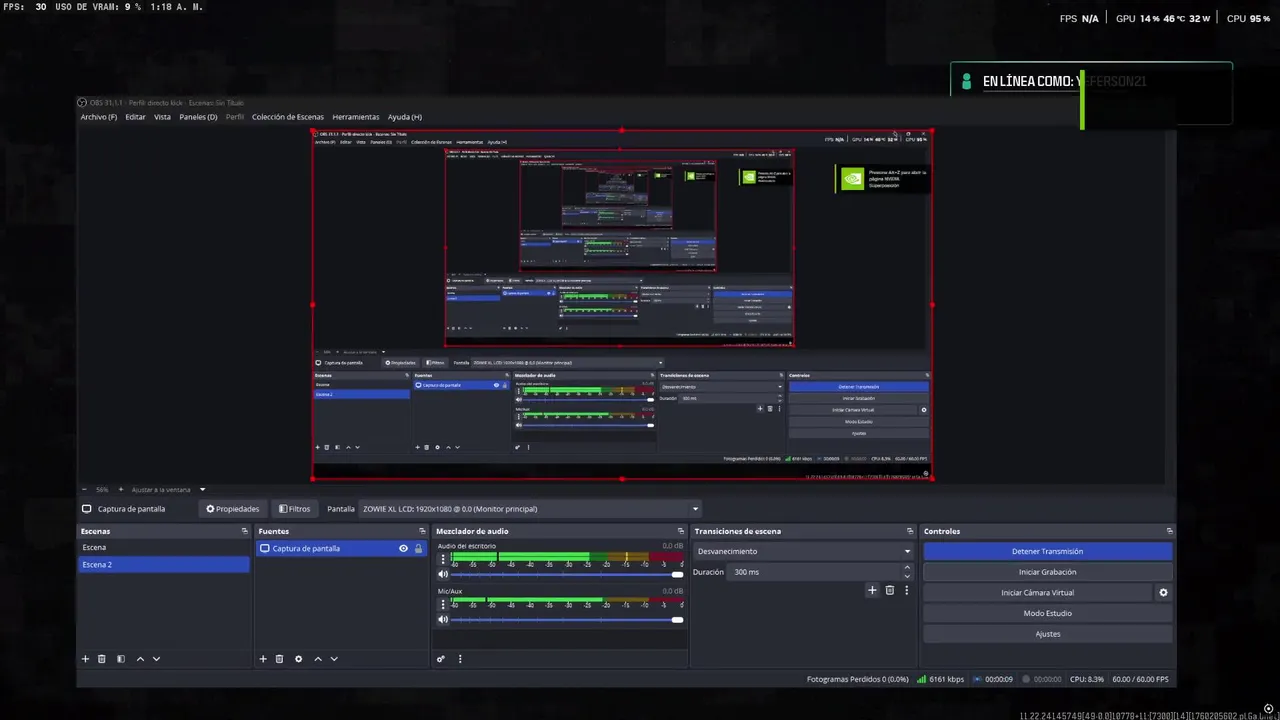Add a new scene with plus icon

click(x=85, y=659)
